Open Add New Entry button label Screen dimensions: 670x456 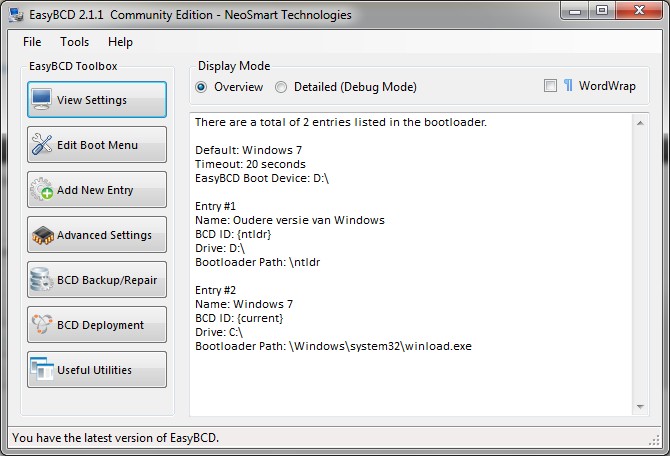pyautogui.click(x=95, y=190)
